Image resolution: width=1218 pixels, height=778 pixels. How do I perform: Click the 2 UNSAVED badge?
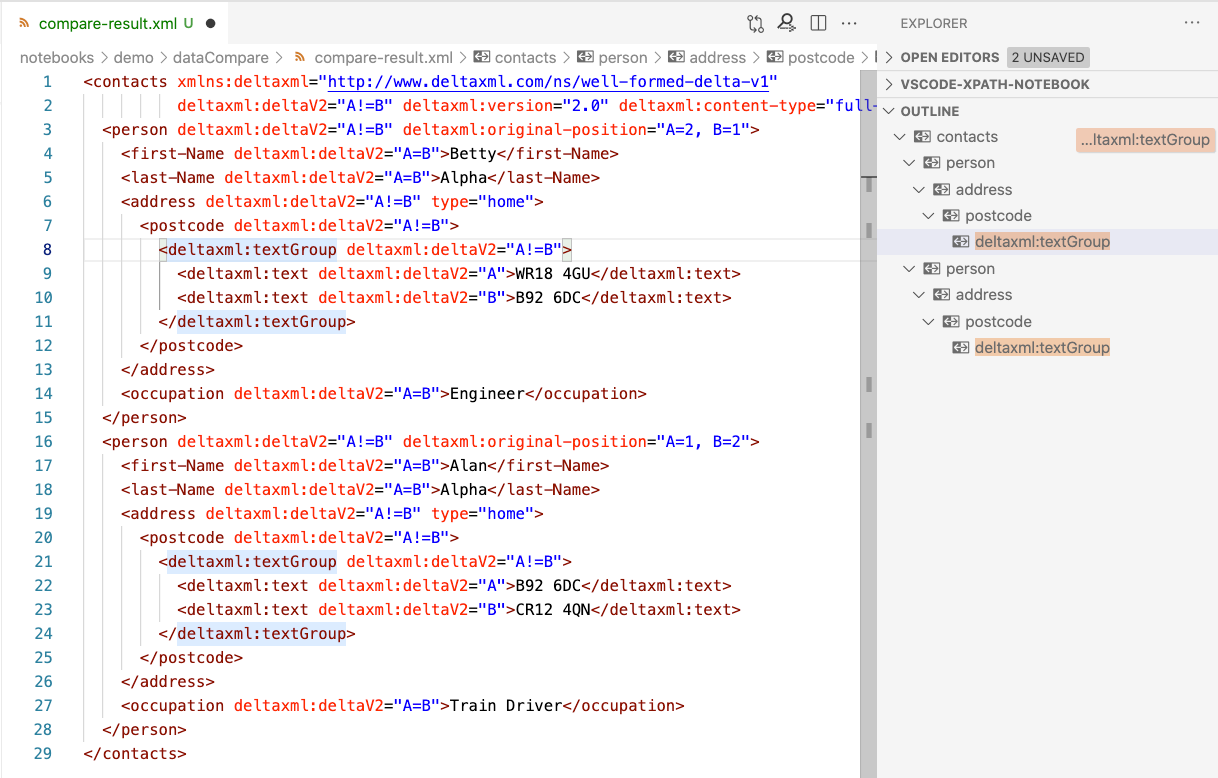tap(1048, 57)
